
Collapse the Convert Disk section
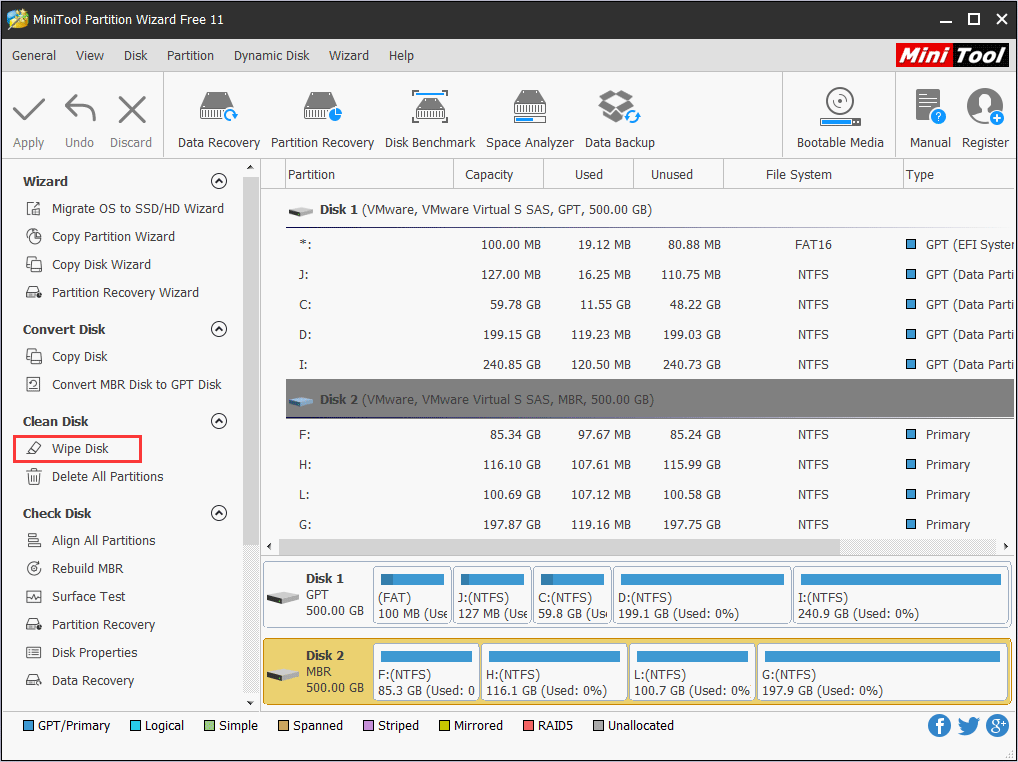point(219,329)
